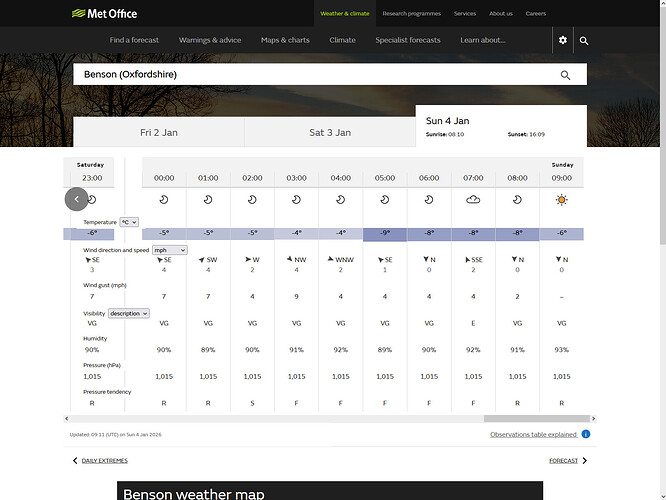Click the Benson (Oxfordshire) location search field
The image size is (666, 500).
(x=310, y=75)
